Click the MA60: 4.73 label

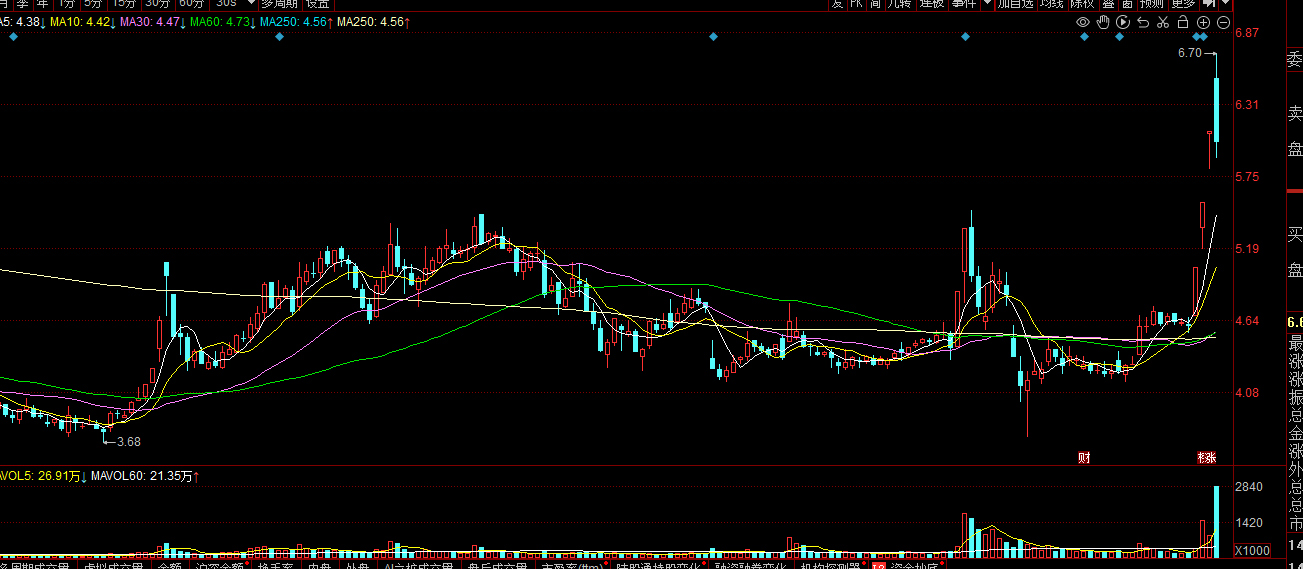pos(222,22)
